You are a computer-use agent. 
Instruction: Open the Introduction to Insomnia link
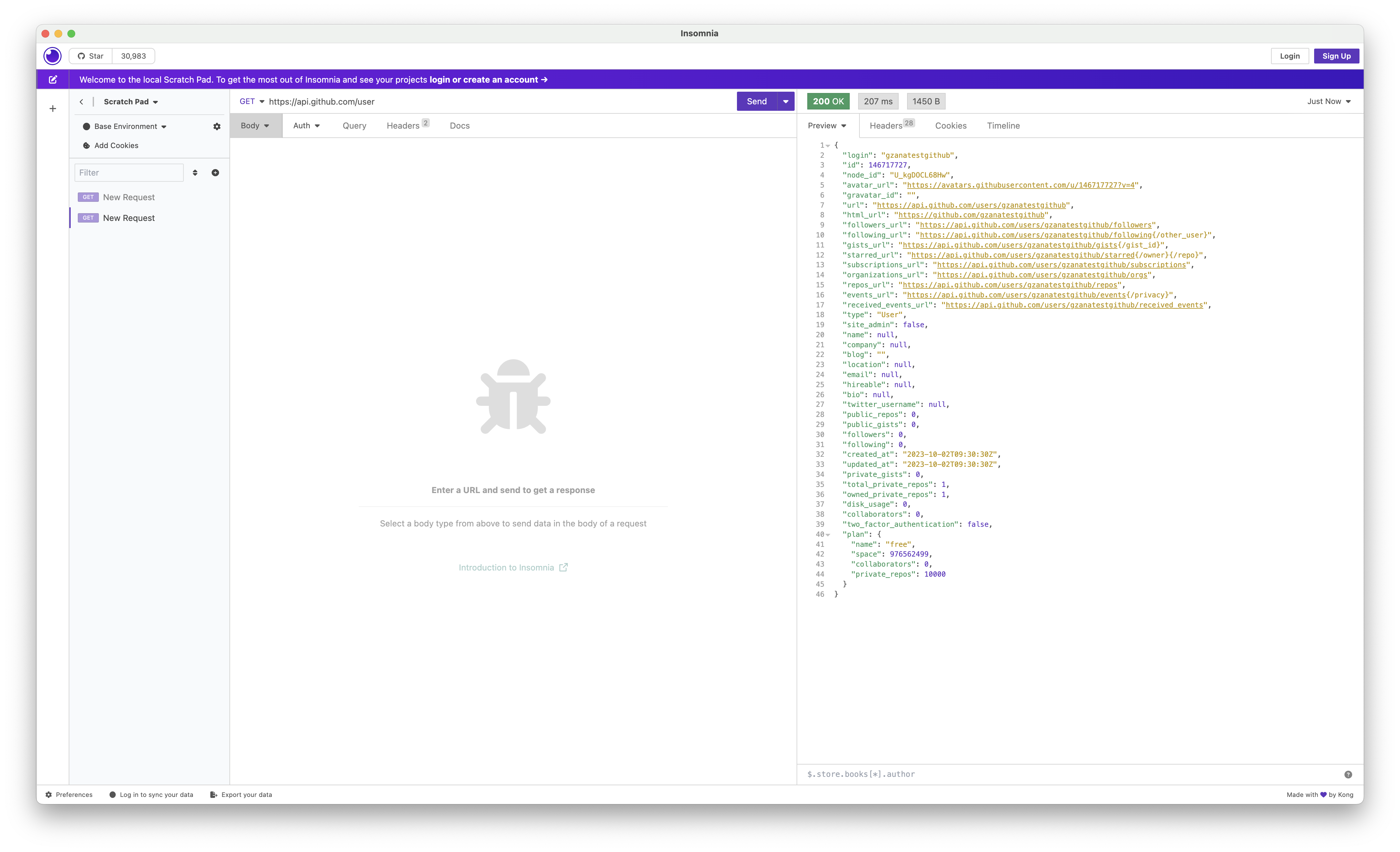(513, 568)
